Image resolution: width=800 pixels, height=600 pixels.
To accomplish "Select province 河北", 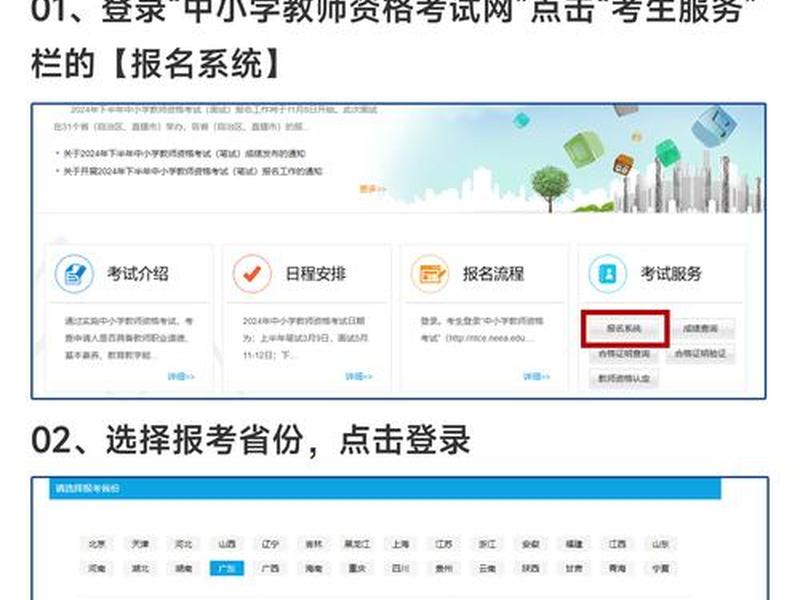I will click(x=183, y=544).
